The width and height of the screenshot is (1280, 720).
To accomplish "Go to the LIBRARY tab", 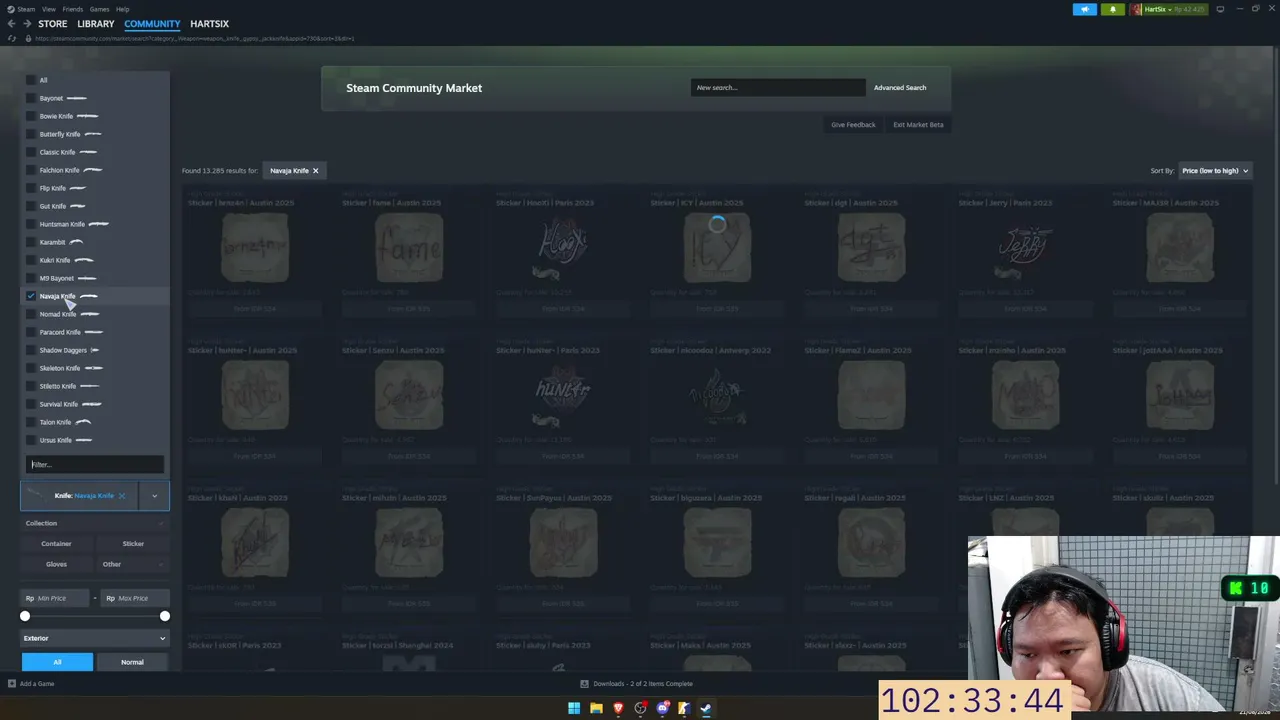I will (96, 24).
